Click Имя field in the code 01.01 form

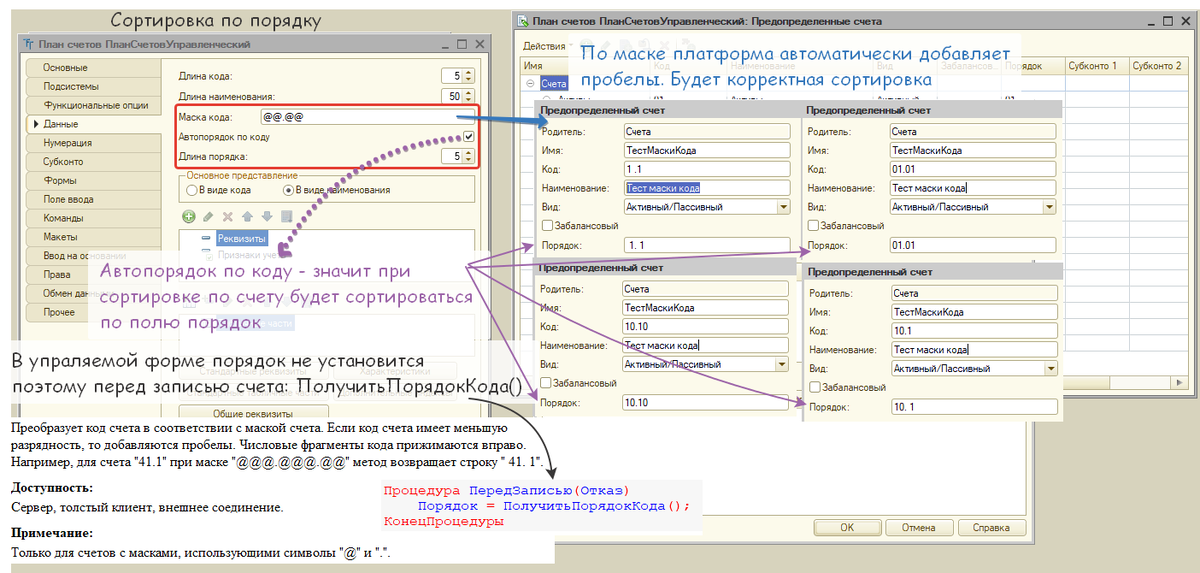click(x=973, y=150)
